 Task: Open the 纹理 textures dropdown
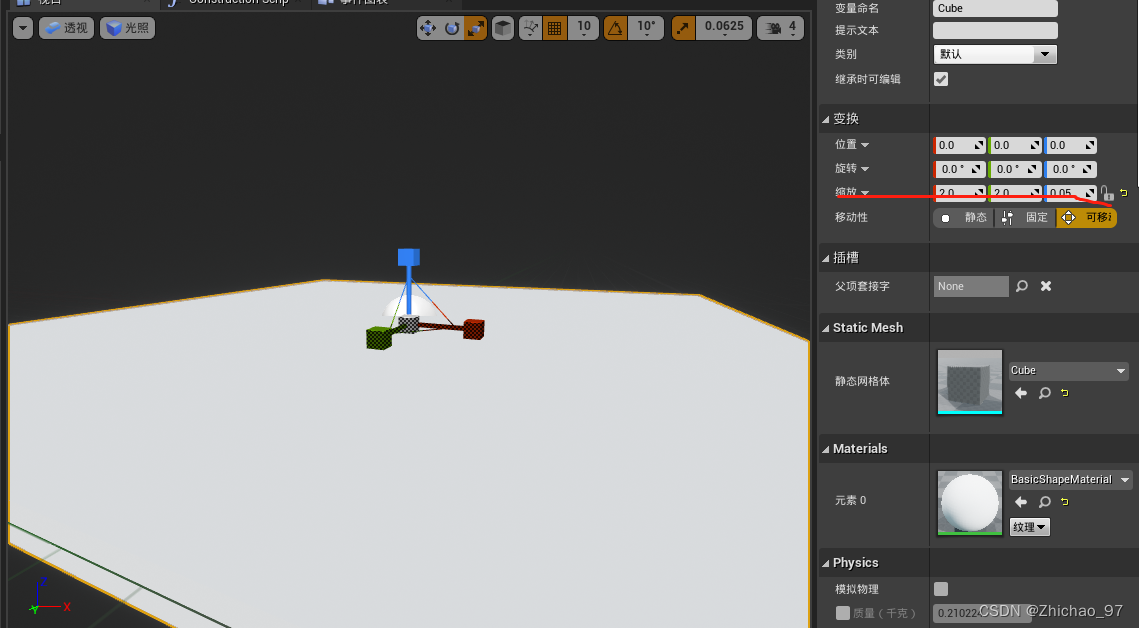(x=1029, y=527)
